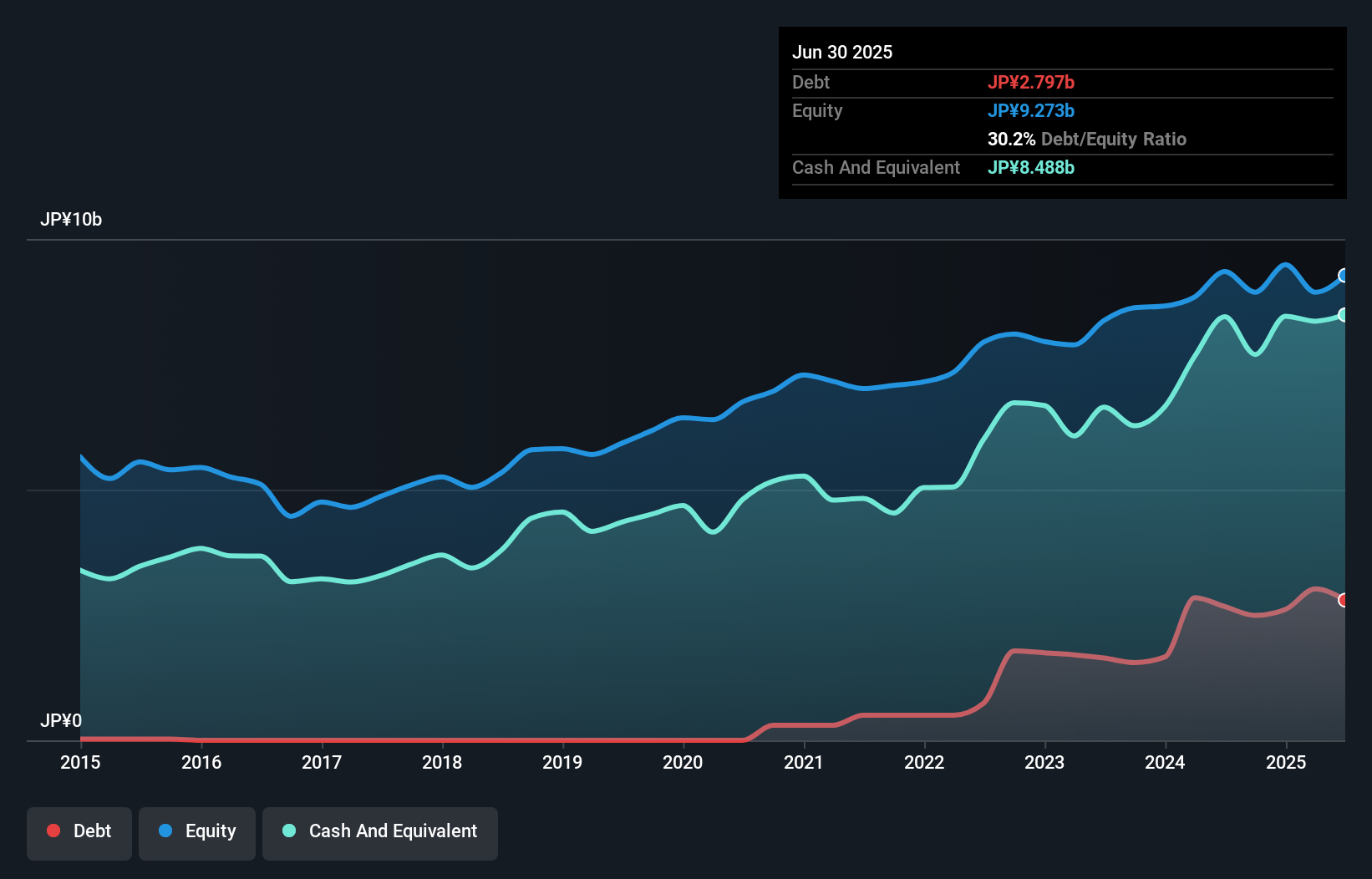Screen dimensions: 1372x879
Task: Click the 2020 year label on the x-axis
Action: coord(683,762)
